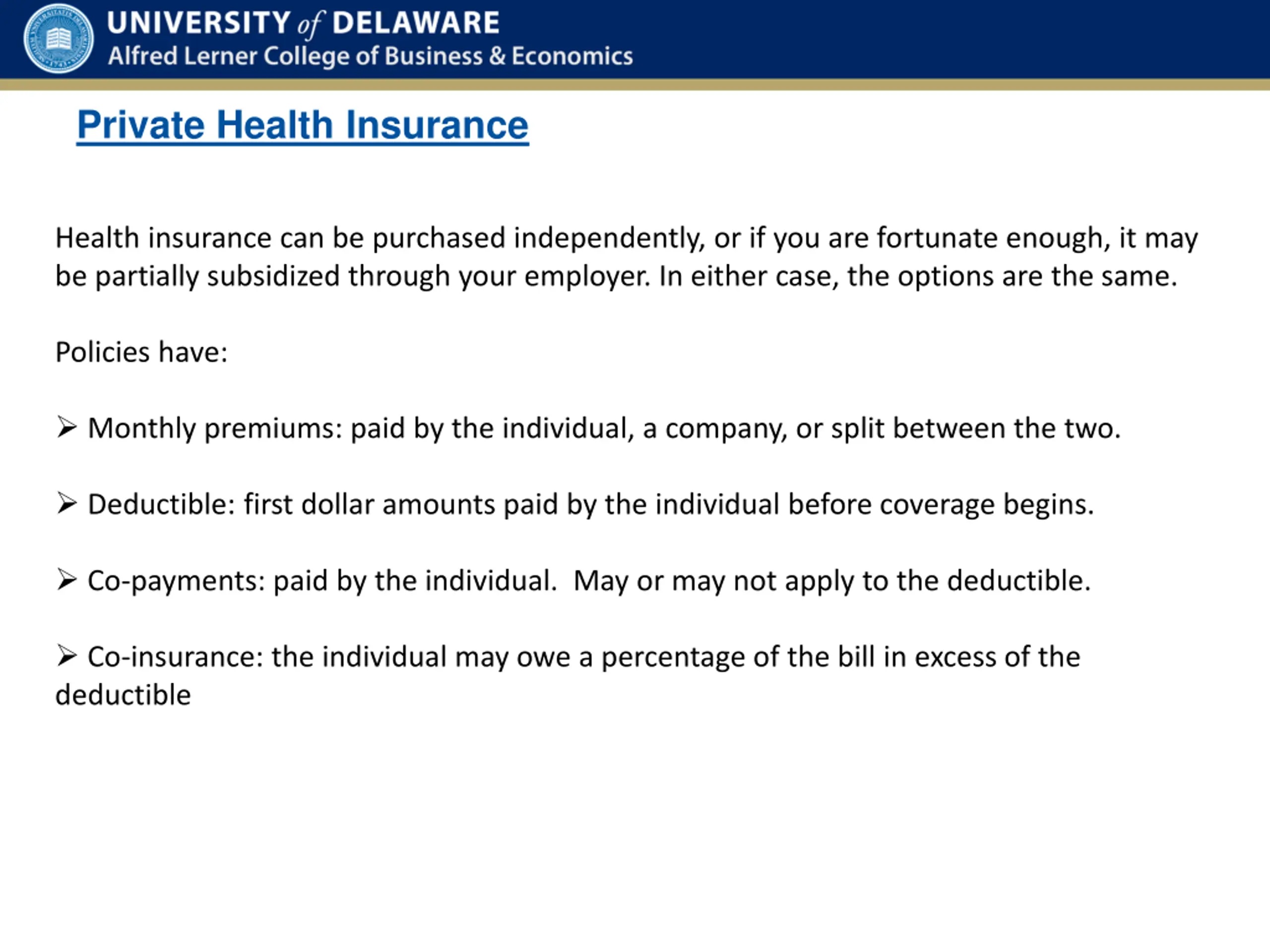Click the 'Co-insurance:' term
The width and height of the screenshot is (1270, 952).
click(x=175, y=656)
